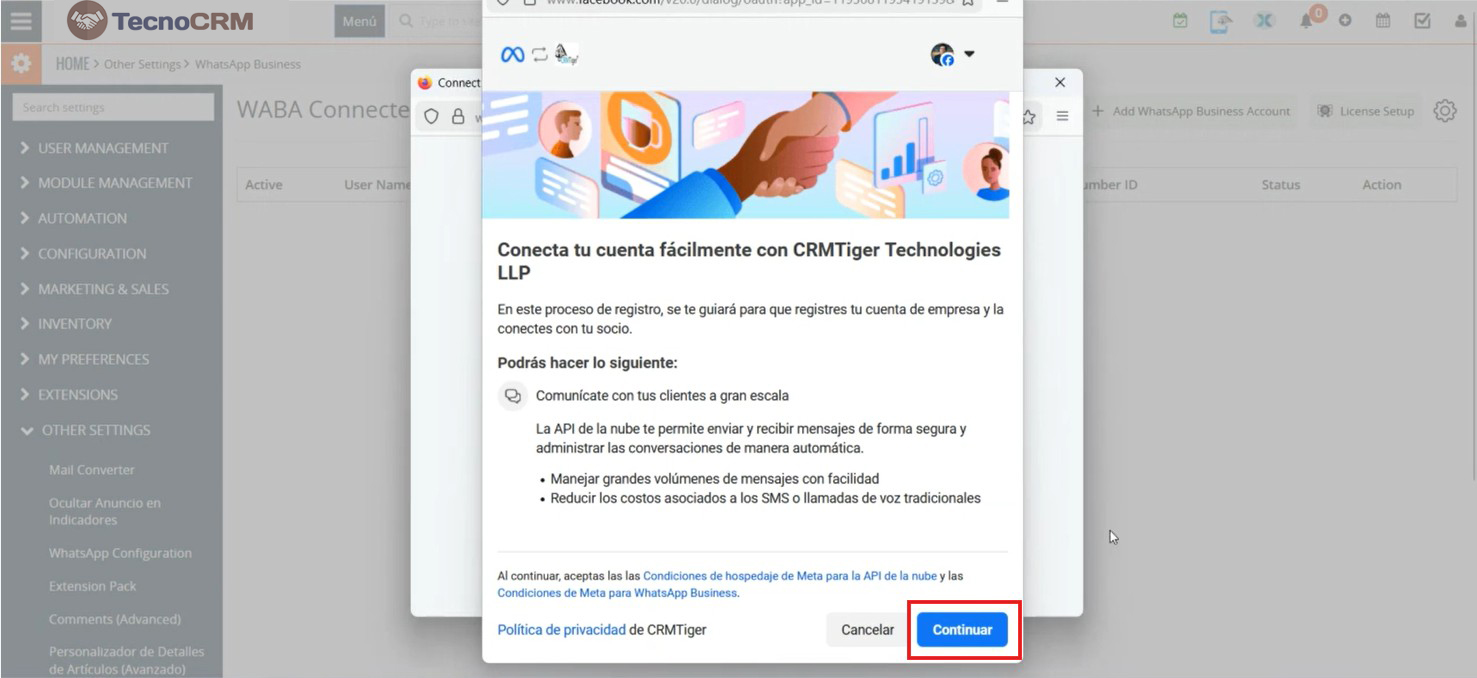Image resolution: width=1477 pixels, height=678 pixels.
Task: Click the orange settings gear icon
Action: coord(21,64)
